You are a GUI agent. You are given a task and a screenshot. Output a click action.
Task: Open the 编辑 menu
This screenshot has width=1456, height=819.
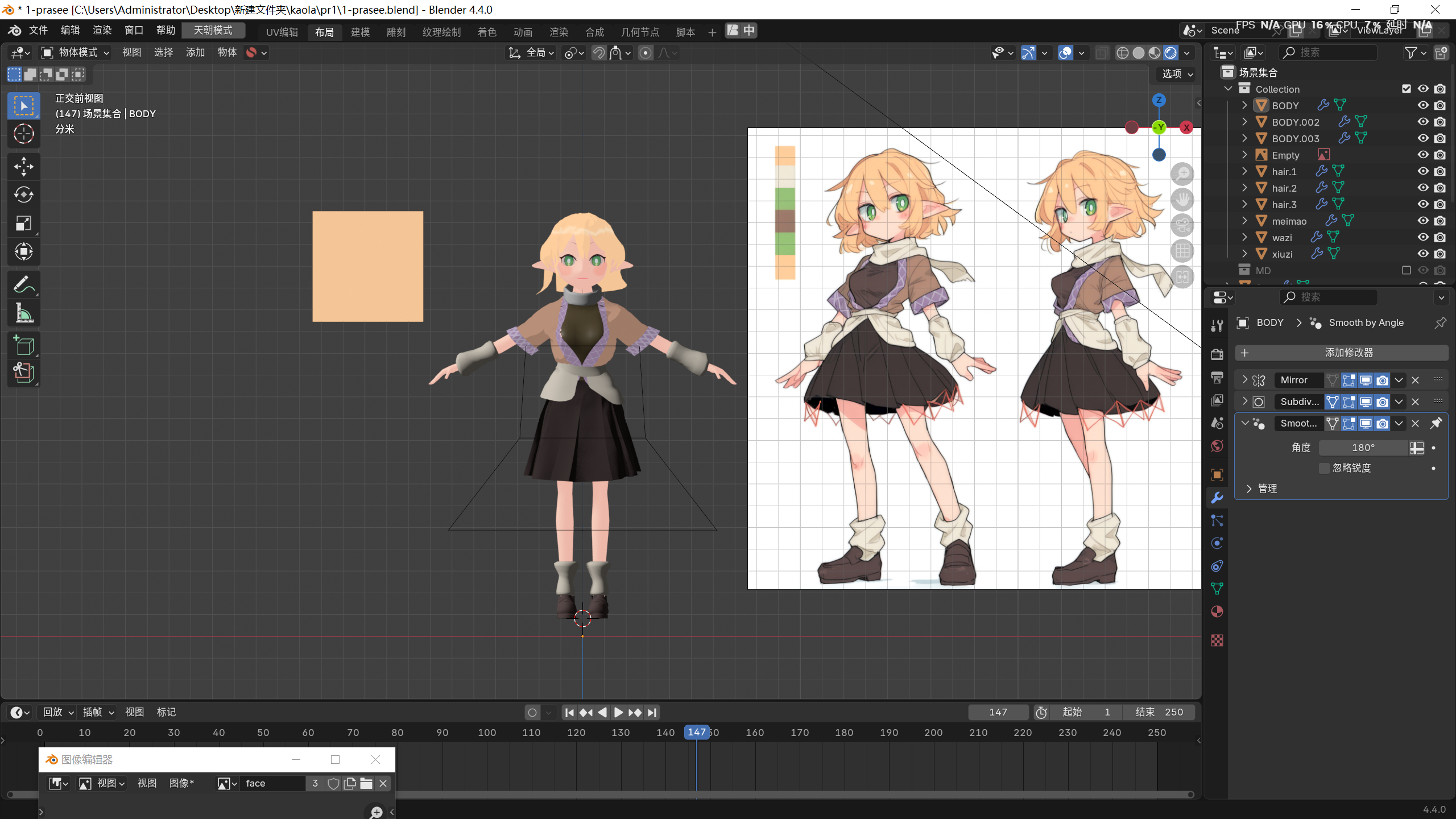70,30
